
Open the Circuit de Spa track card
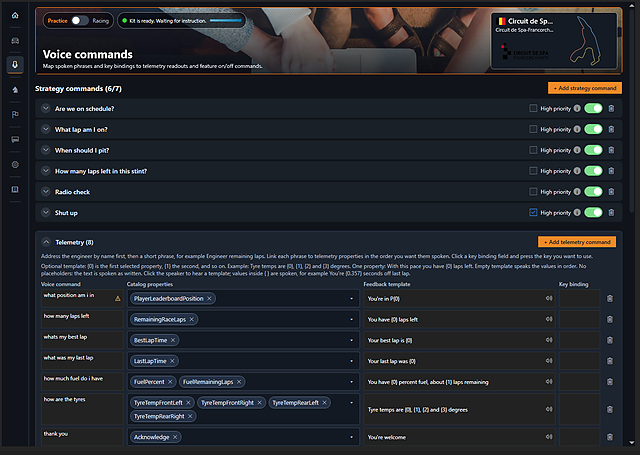tap(554, 41)
